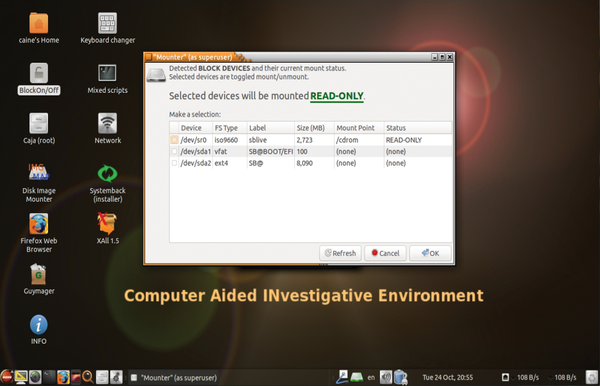
Task: Sort by the Label column header
Action: tap(271, 128)
